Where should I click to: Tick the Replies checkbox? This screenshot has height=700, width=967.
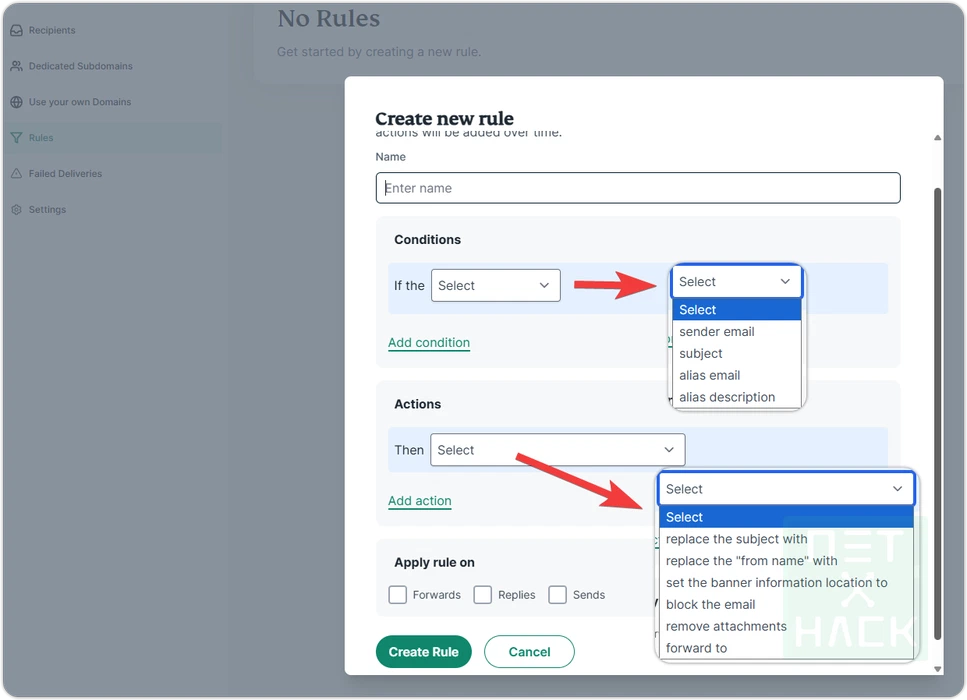coord(483,595)
